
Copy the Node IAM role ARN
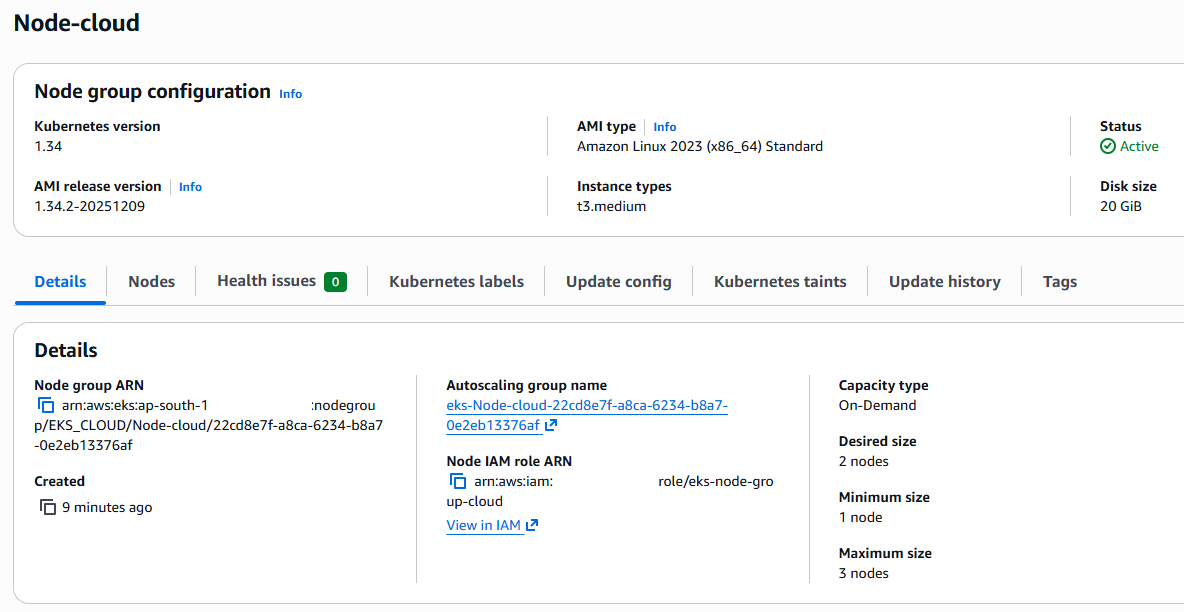(x=458, y=481)
